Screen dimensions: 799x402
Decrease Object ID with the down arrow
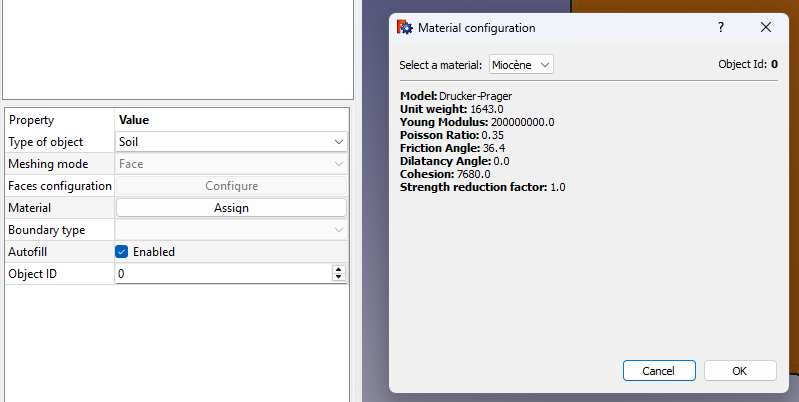[339, 277]
